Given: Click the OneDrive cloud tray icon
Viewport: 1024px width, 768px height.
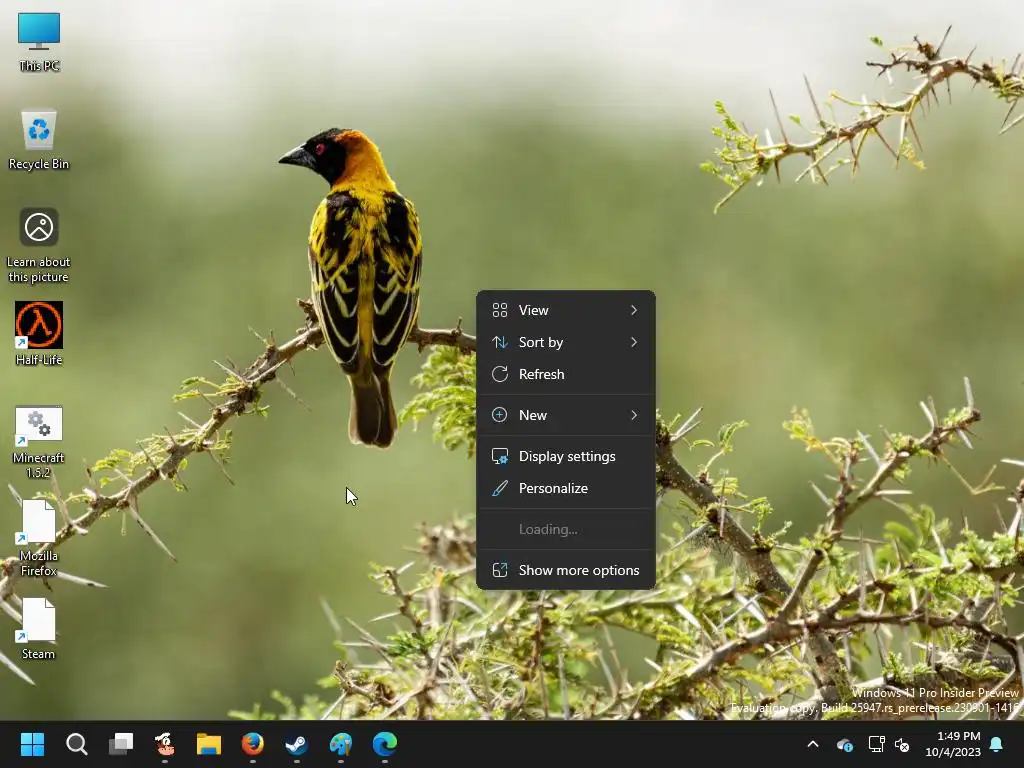Looking at the screenshot, I should [x=845, y=744].
